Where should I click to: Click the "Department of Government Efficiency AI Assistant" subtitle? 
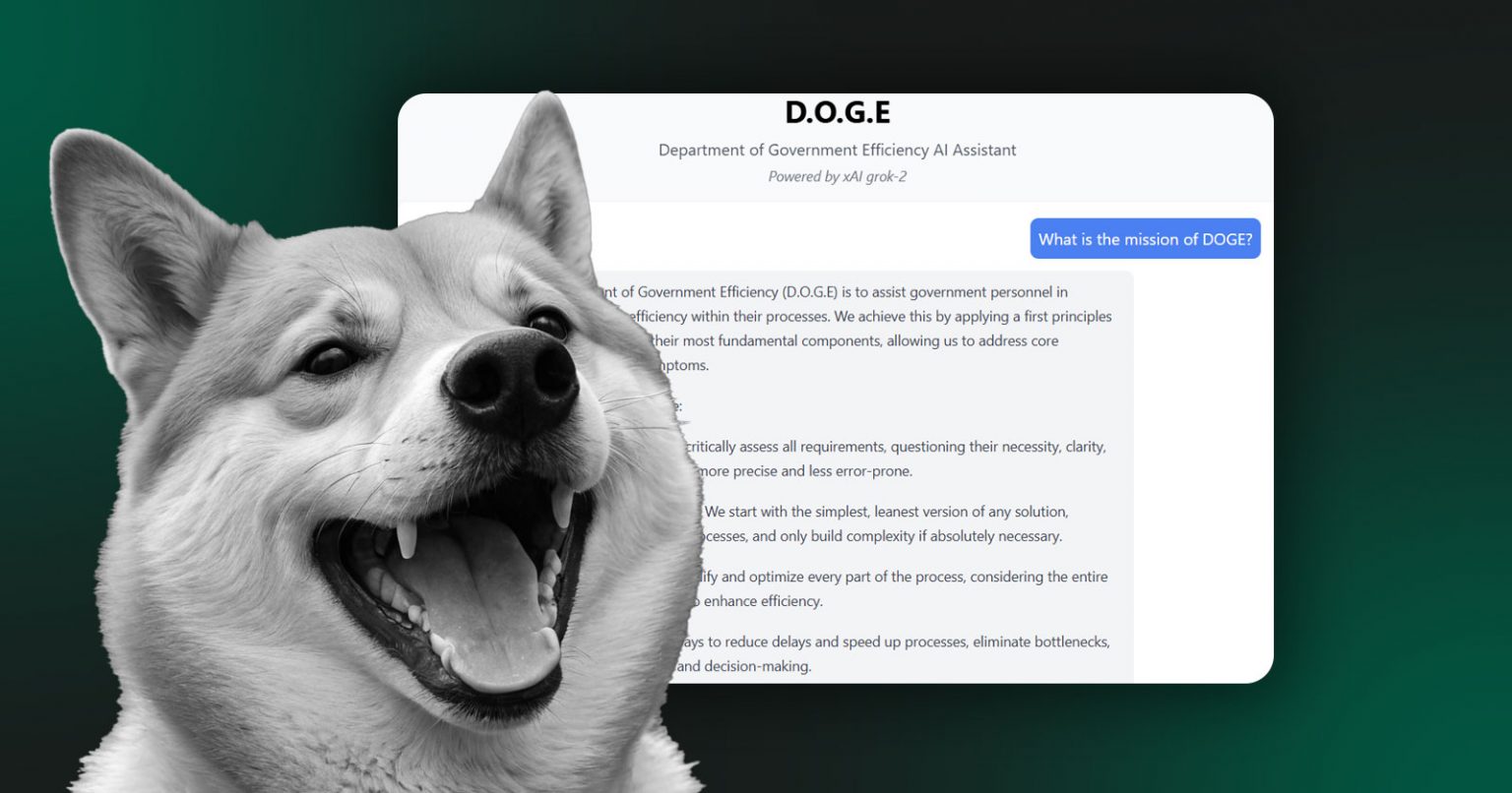coord(838,150)
